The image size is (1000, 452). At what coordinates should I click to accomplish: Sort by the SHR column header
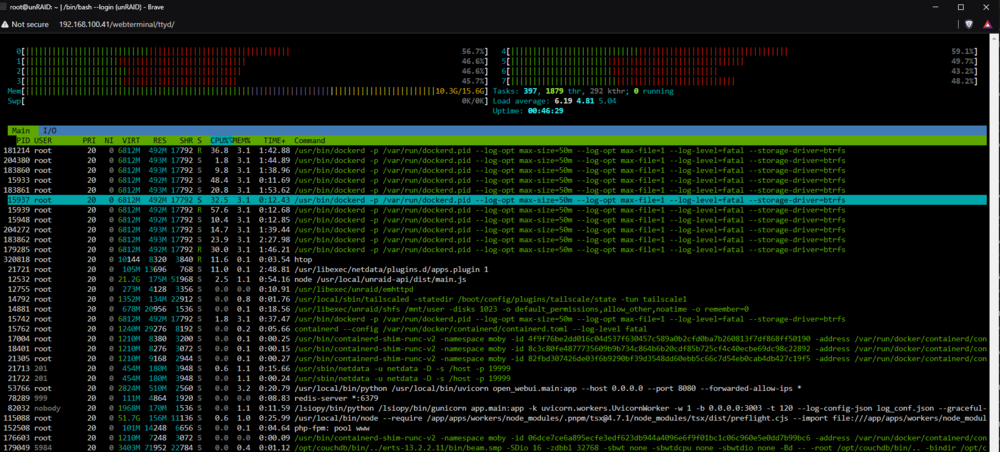186,140
